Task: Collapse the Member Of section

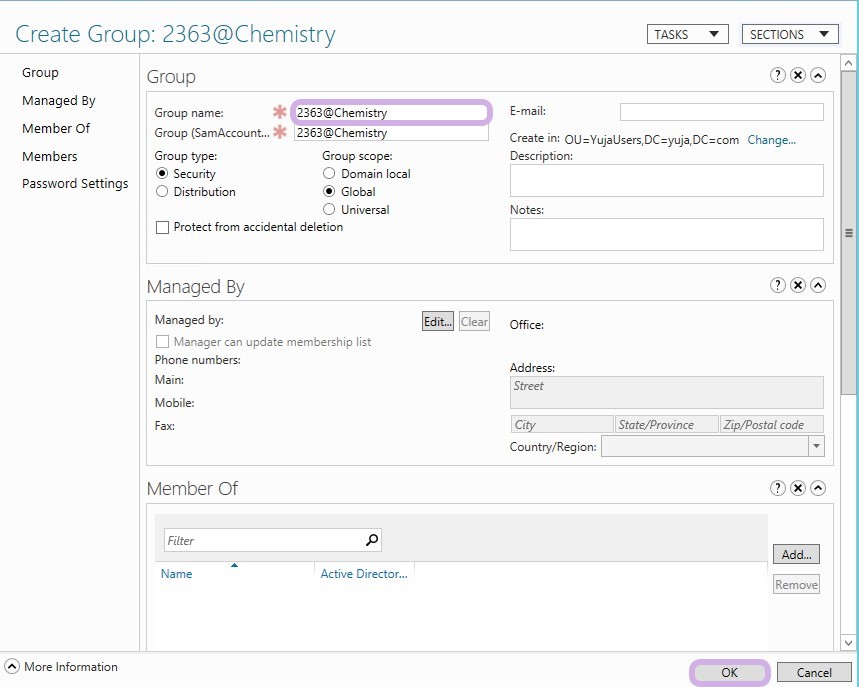Action: [818, 488]
